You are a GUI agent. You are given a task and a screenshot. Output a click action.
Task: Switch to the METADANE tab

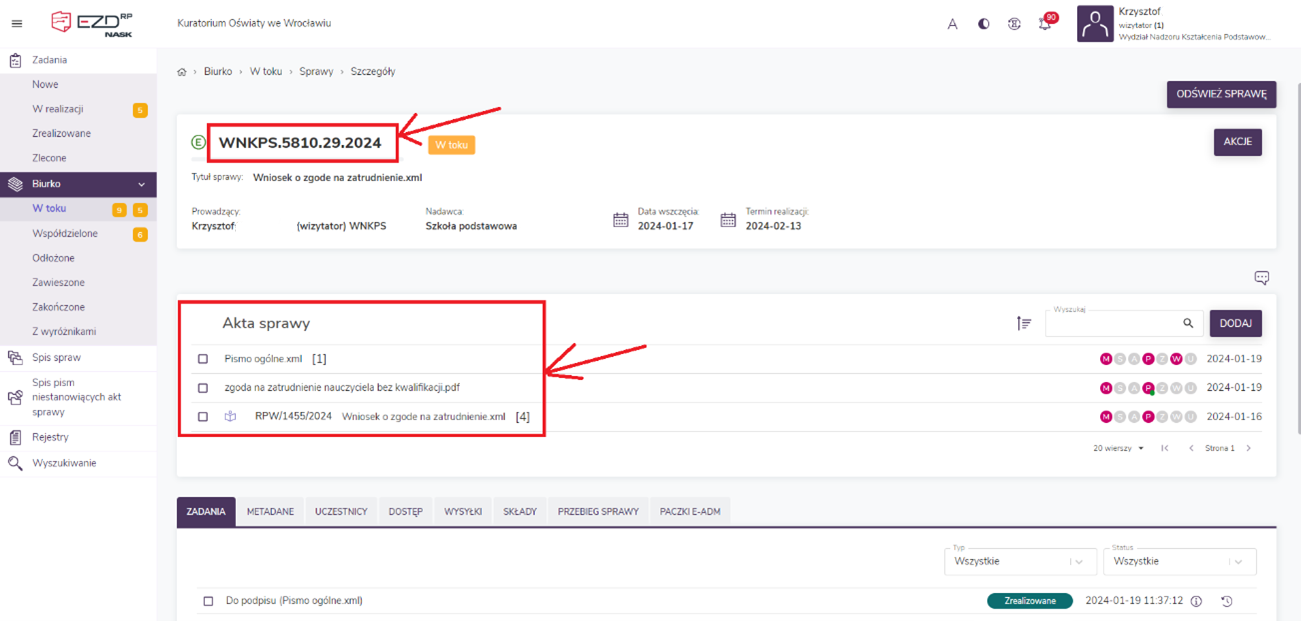[270, 511]
